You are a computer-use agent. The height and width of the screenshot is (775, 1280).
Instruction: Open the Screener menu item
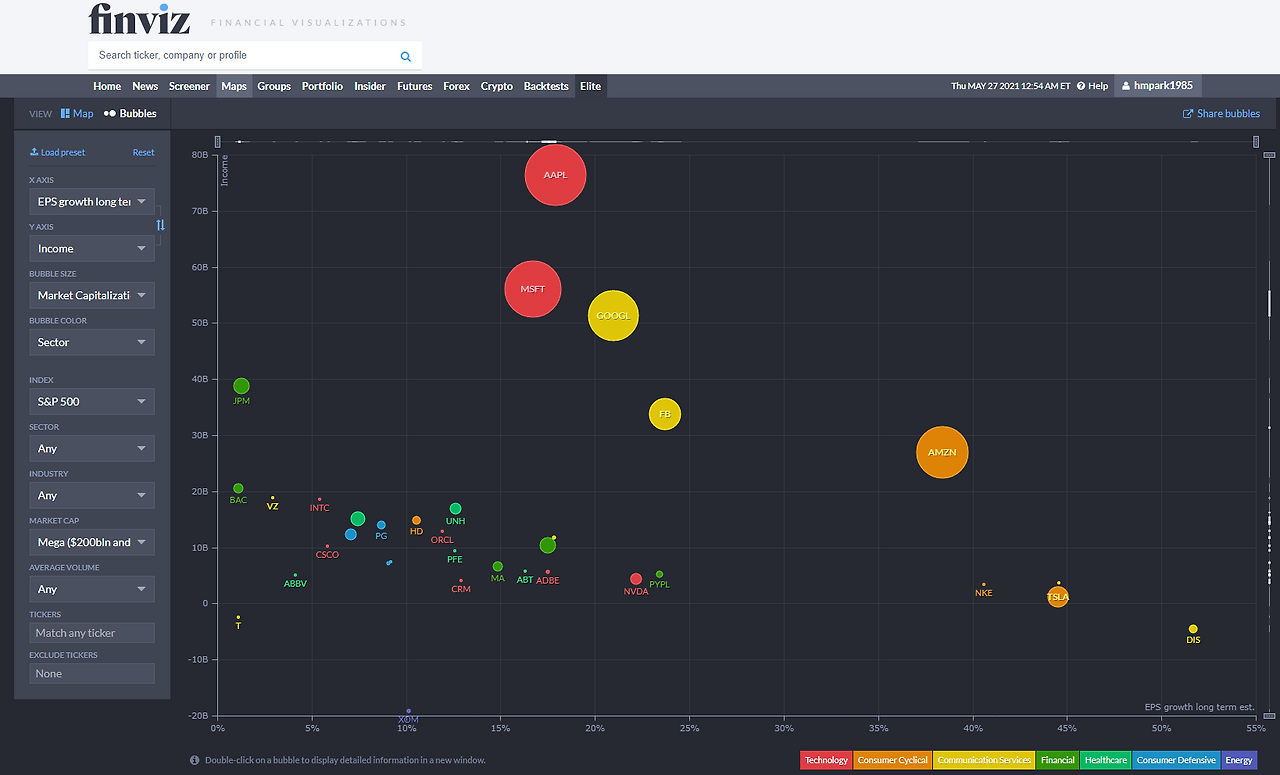click(x=189, y=86)
